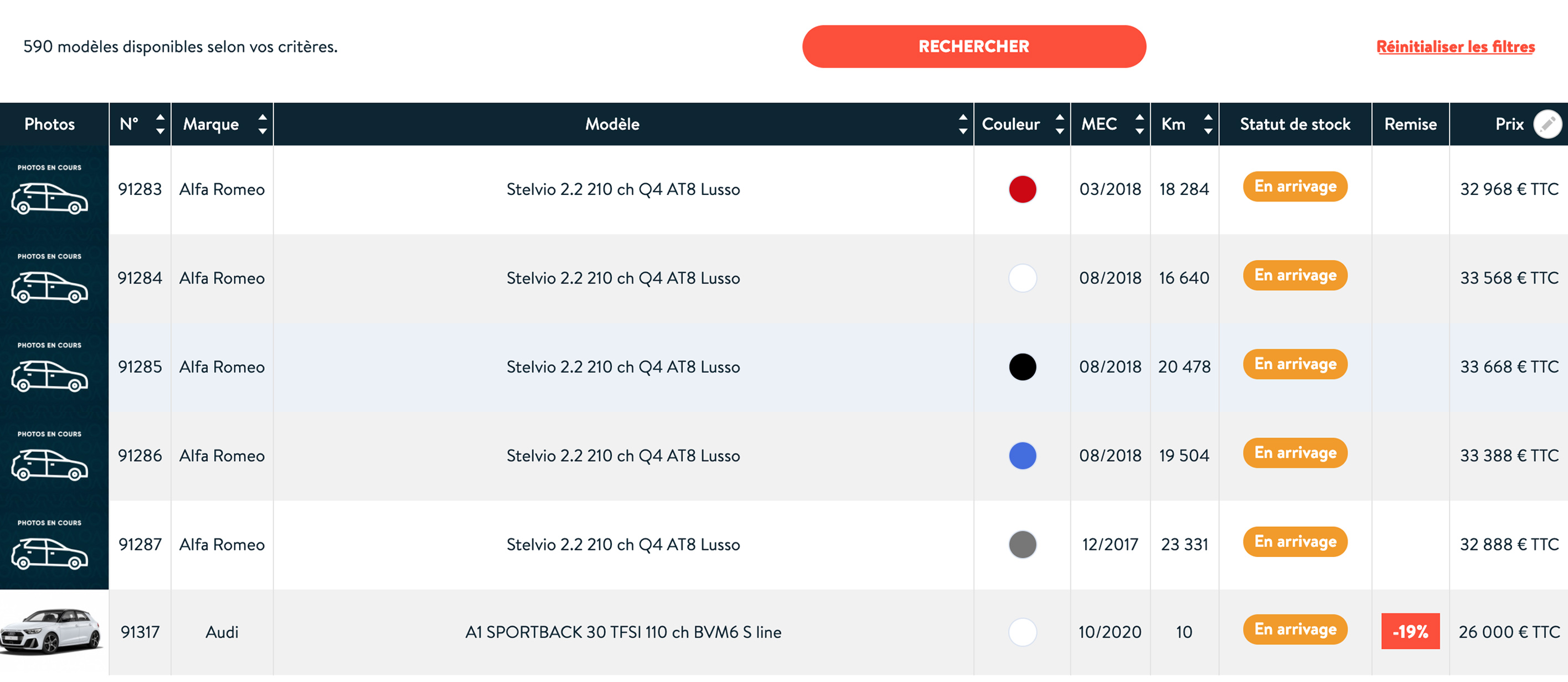1568x682 pixels.
Task: Open the Réinitialiser les filtres link
Action: [1455, 46]
